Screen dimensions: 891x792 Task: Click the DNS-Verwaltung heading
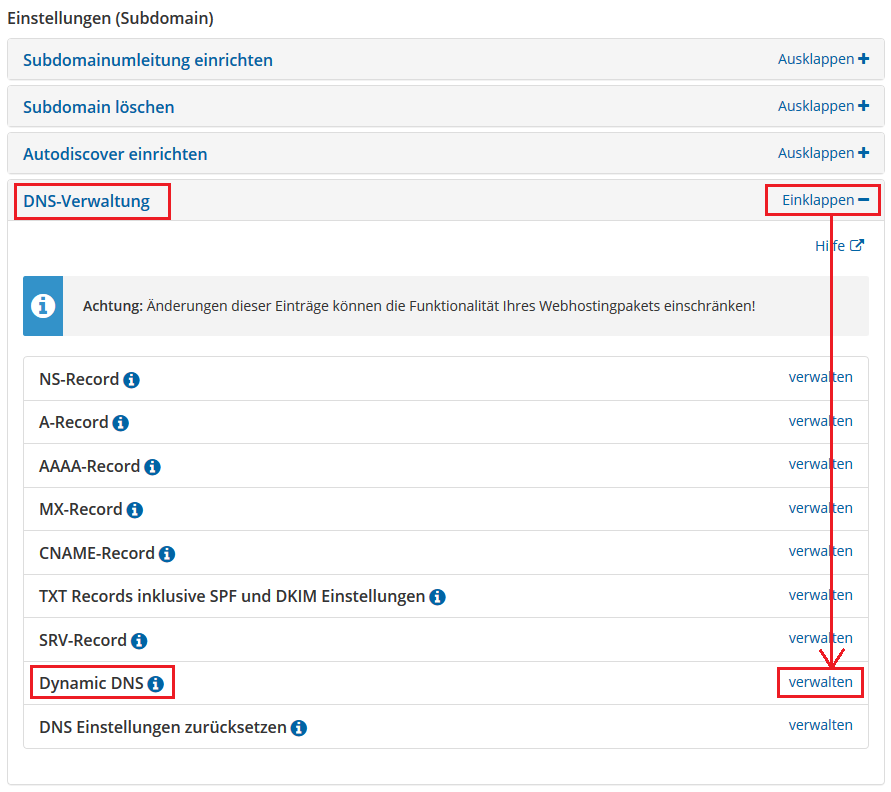(86, 202)
